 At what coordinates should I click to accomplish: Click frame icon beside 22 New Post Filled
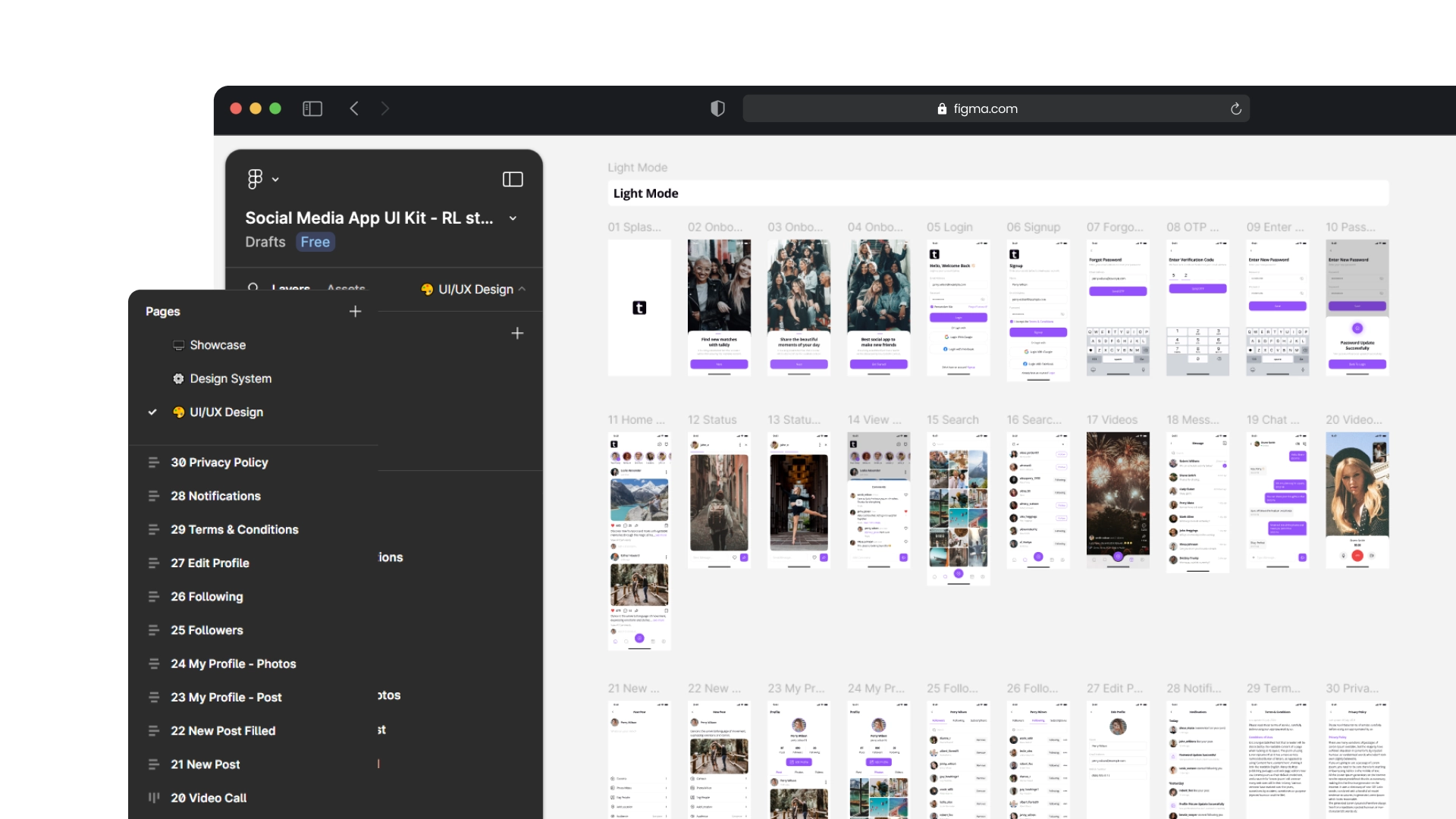(x=154, y=731)
